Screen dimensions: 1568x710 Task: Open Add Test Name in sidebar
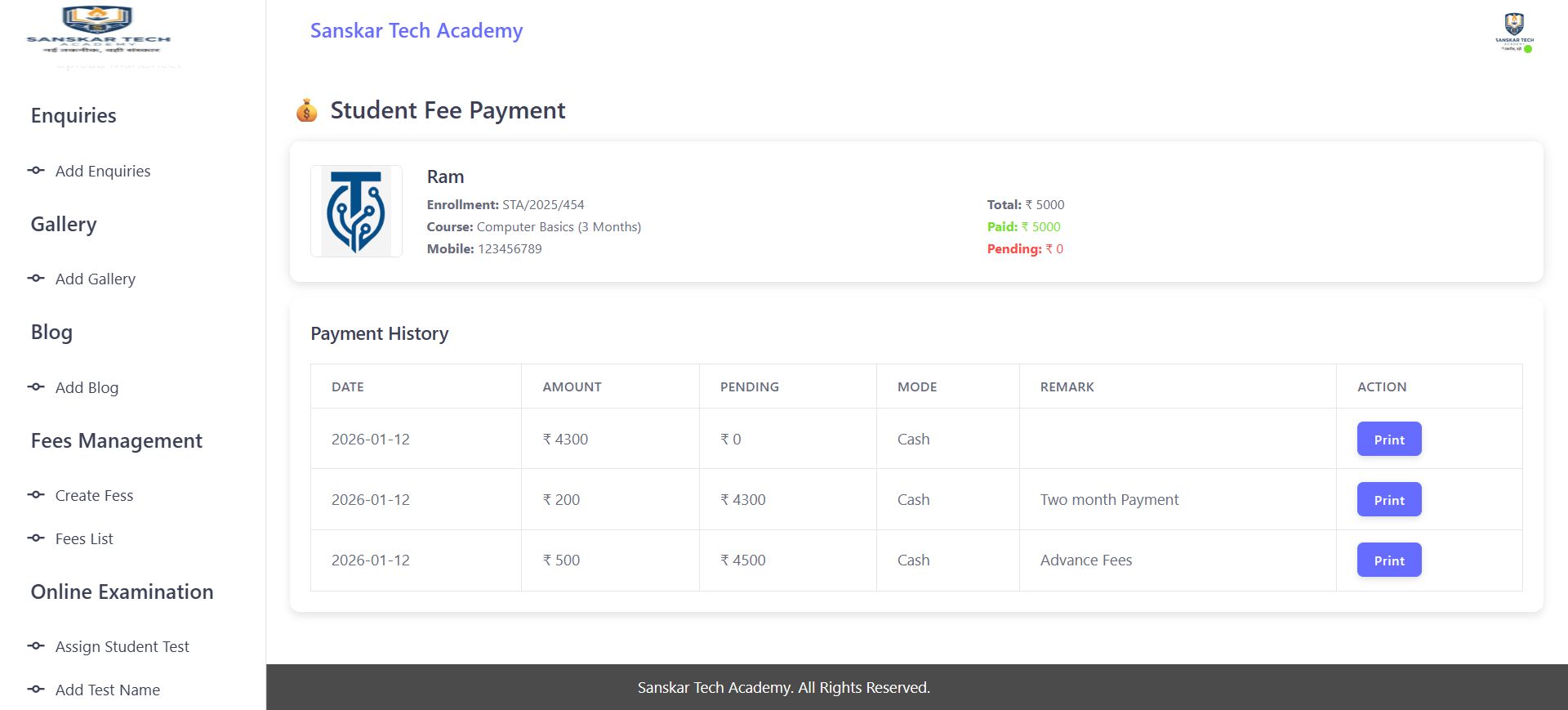click(x=108, y=690)
